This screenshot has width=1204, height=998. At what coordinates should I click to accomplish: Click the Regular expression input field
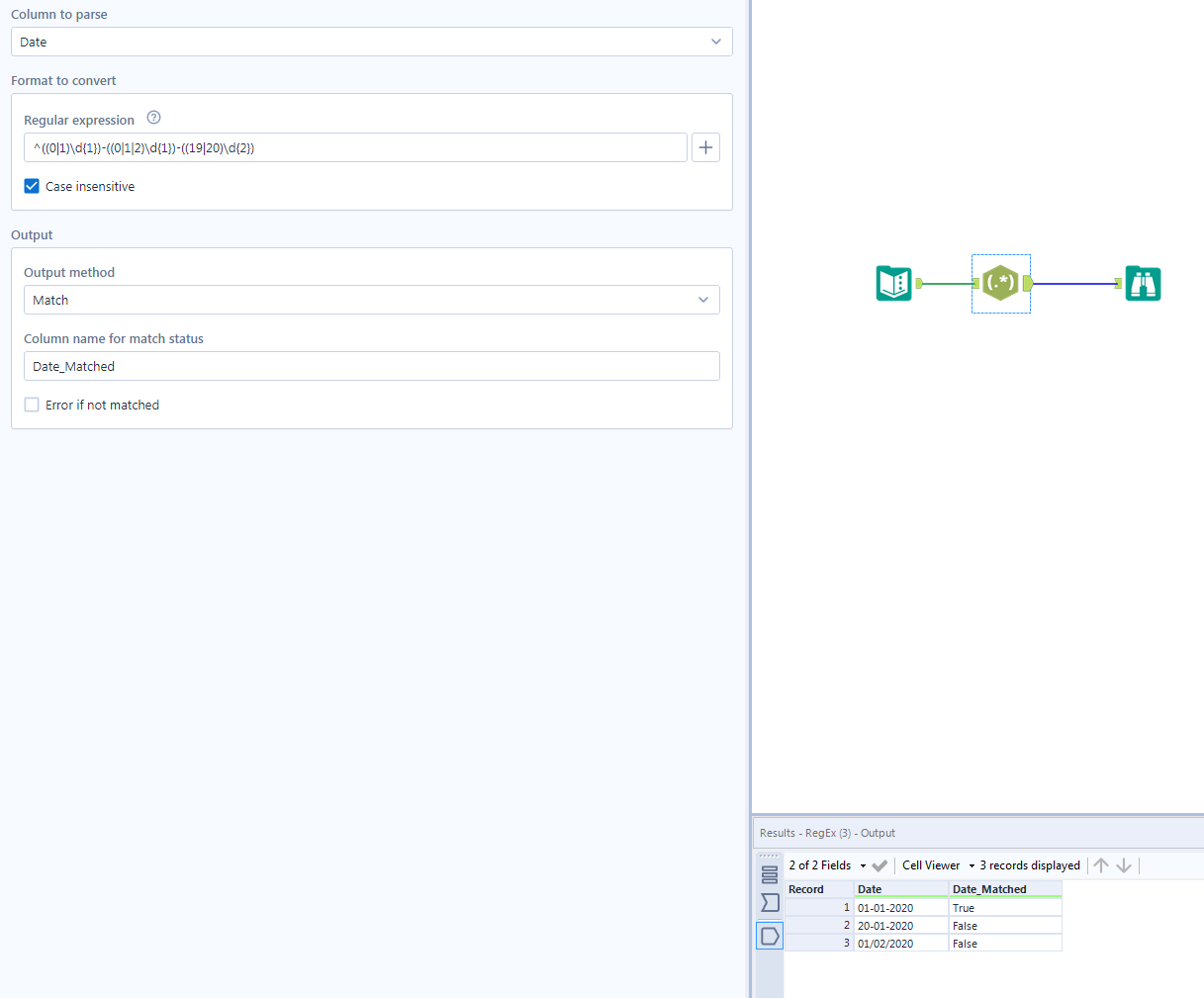click(356, 146)
